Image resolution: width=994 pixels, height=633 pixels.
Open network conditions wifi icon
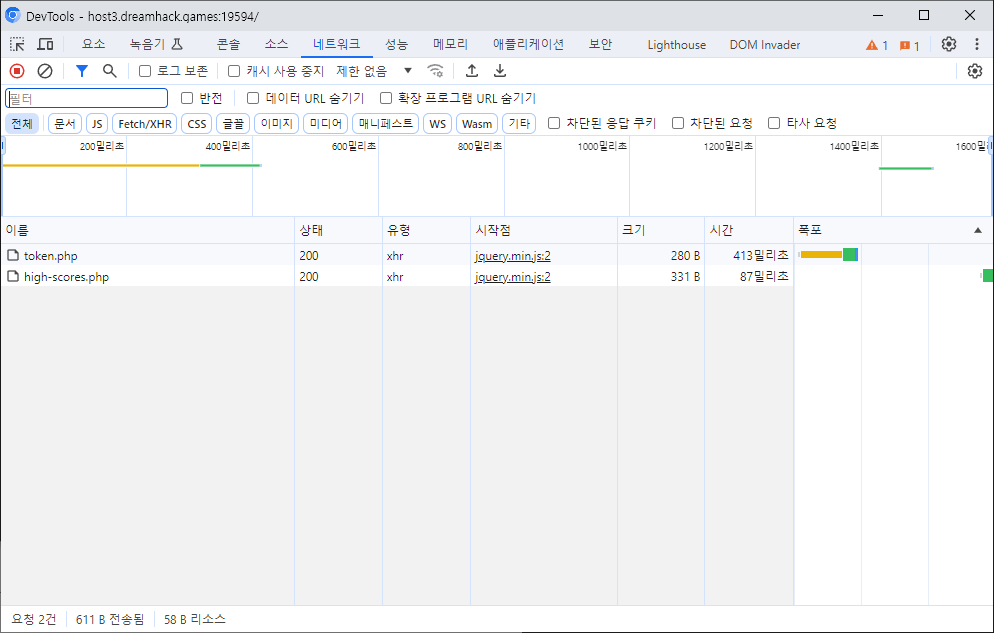435,71
